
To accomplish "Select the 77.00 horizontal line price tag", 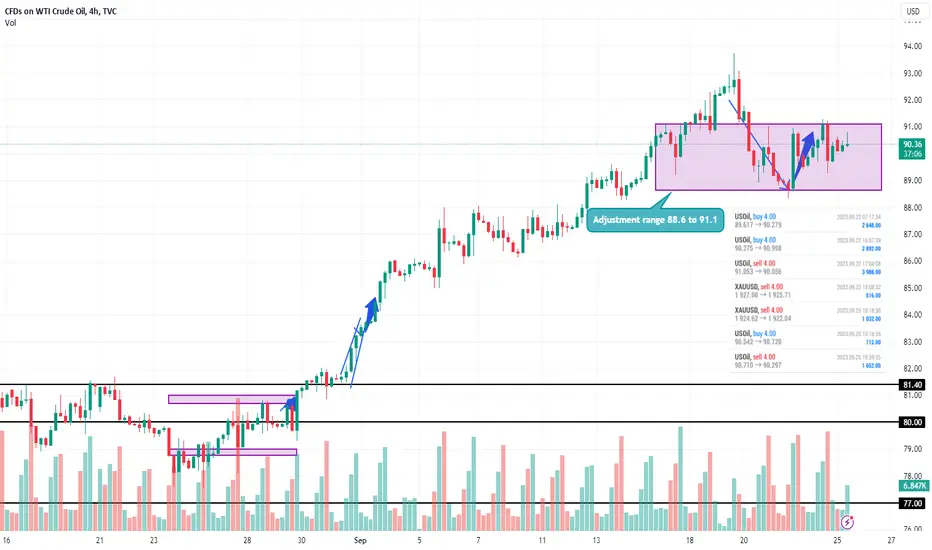I will coord(912,503).
